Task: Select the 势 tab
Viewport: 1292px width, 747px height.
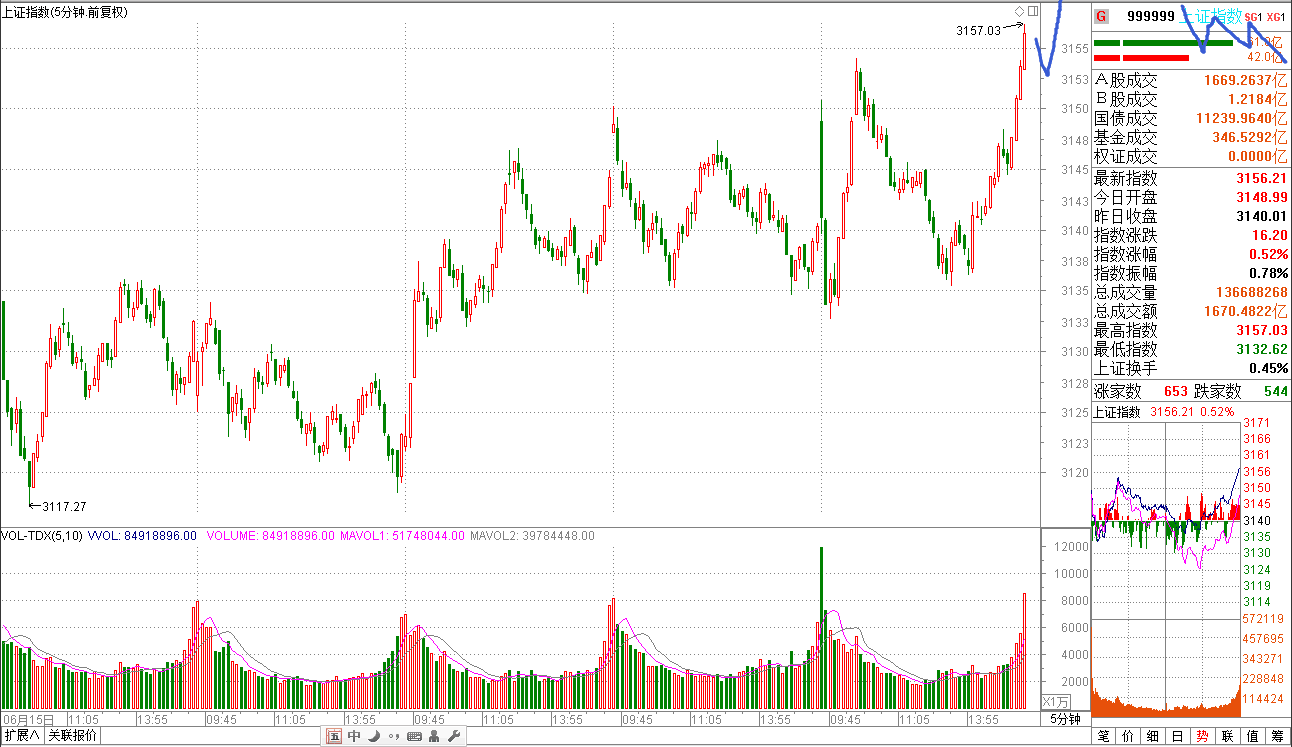Action: point(1203,737)
